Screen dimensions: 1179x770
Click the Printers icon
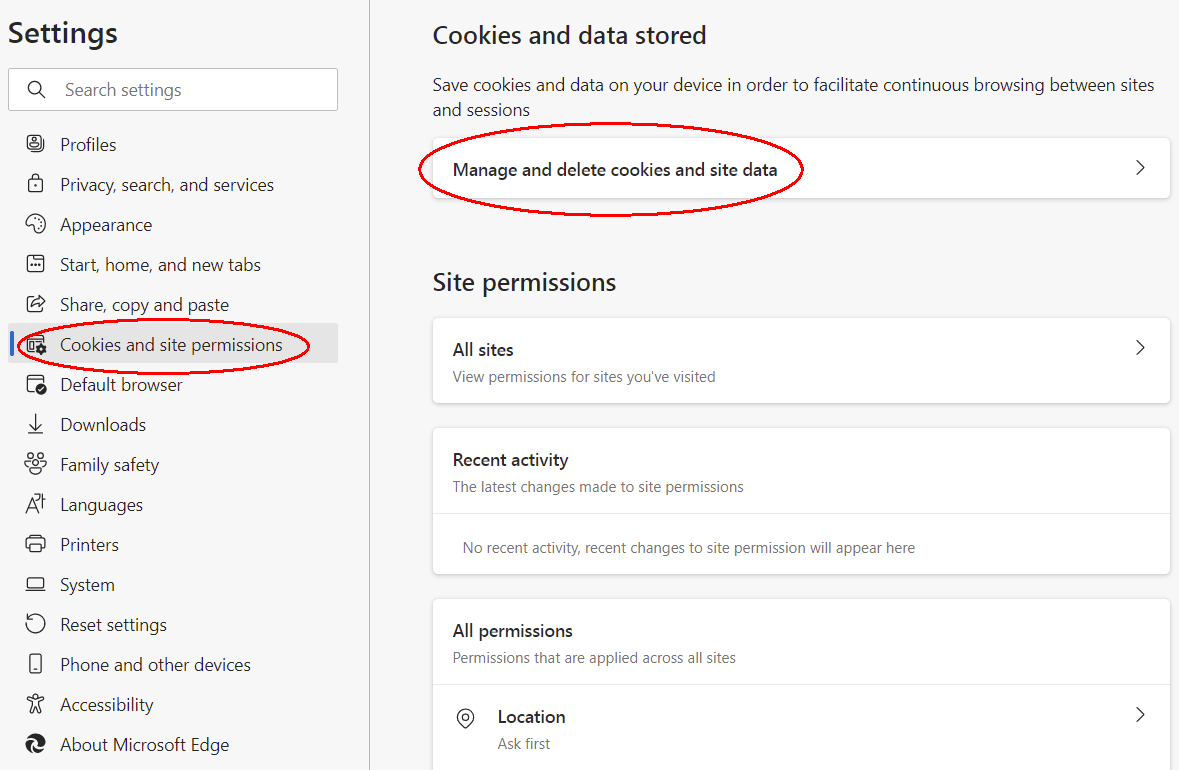pos(36,544)
